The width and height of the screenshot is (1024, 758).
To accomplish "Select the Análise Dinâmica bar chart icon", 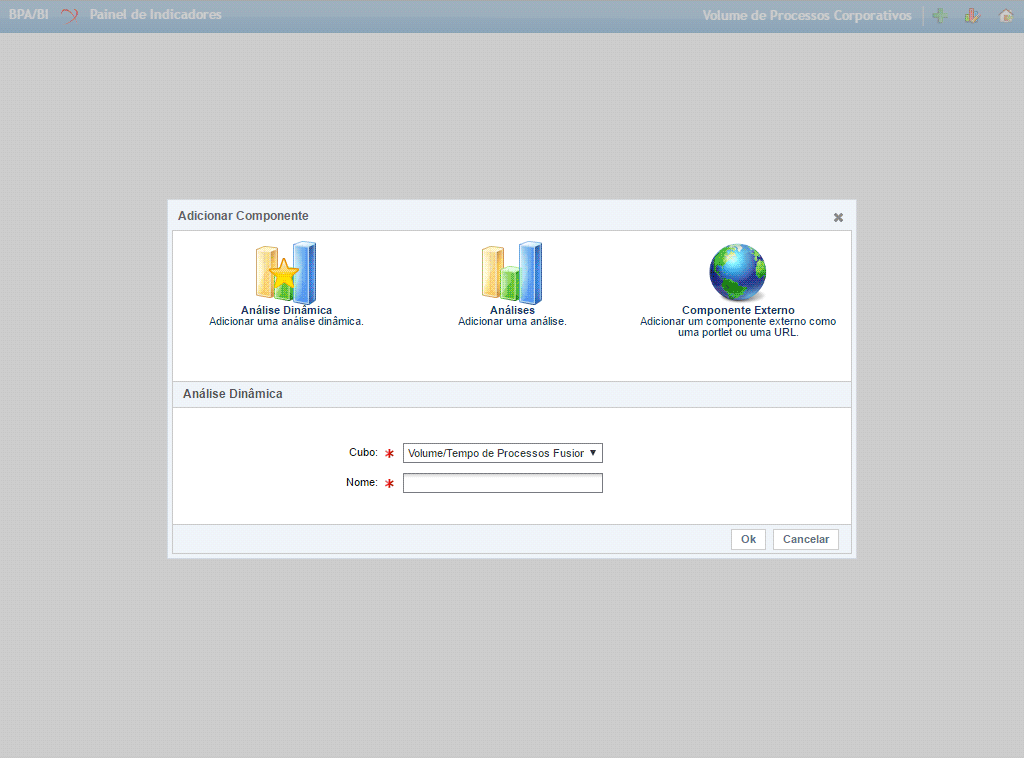I will [x=286, y=272].
